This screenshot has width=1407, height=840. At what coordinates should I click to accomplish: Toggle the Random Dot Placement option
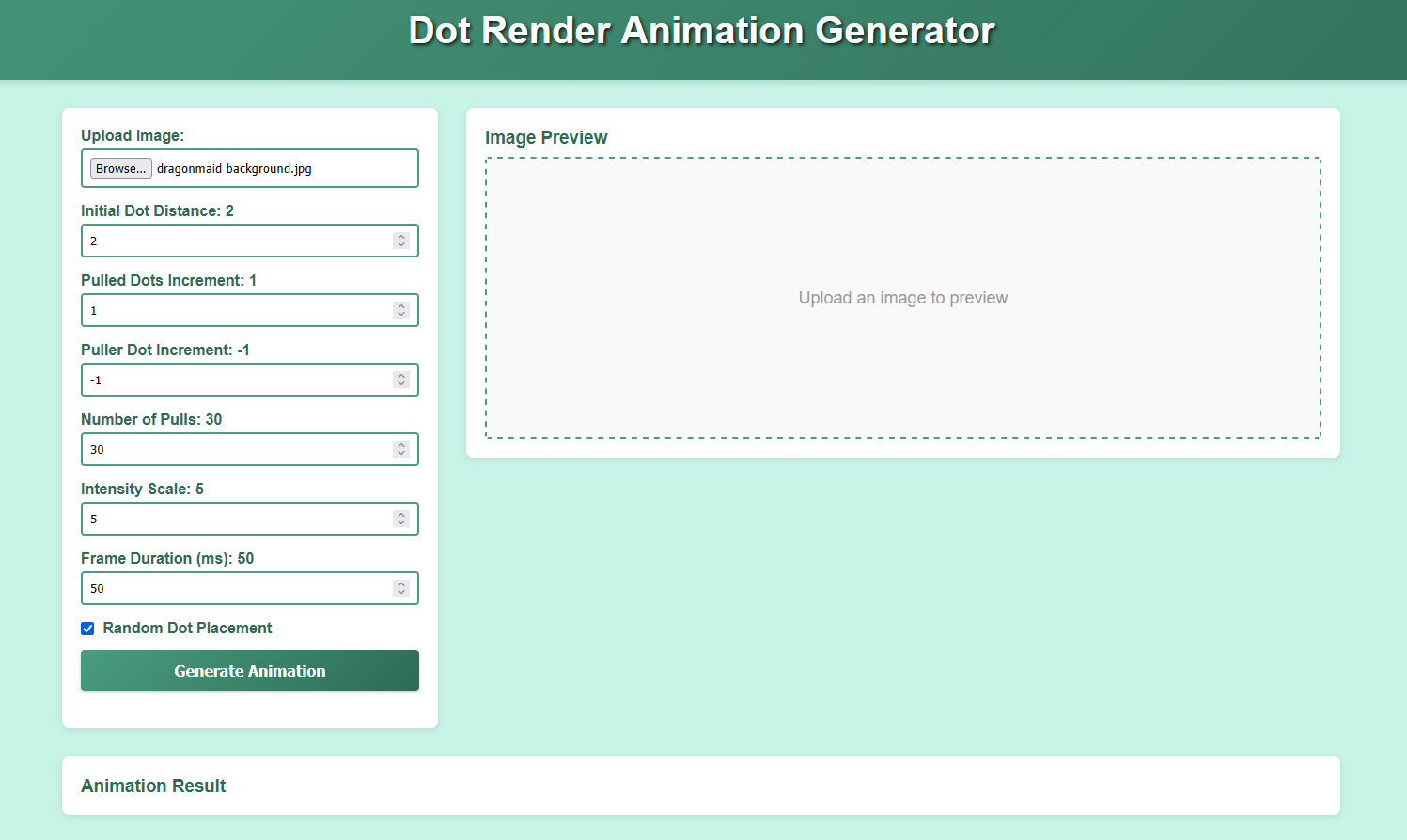click(x=87, y=628)
